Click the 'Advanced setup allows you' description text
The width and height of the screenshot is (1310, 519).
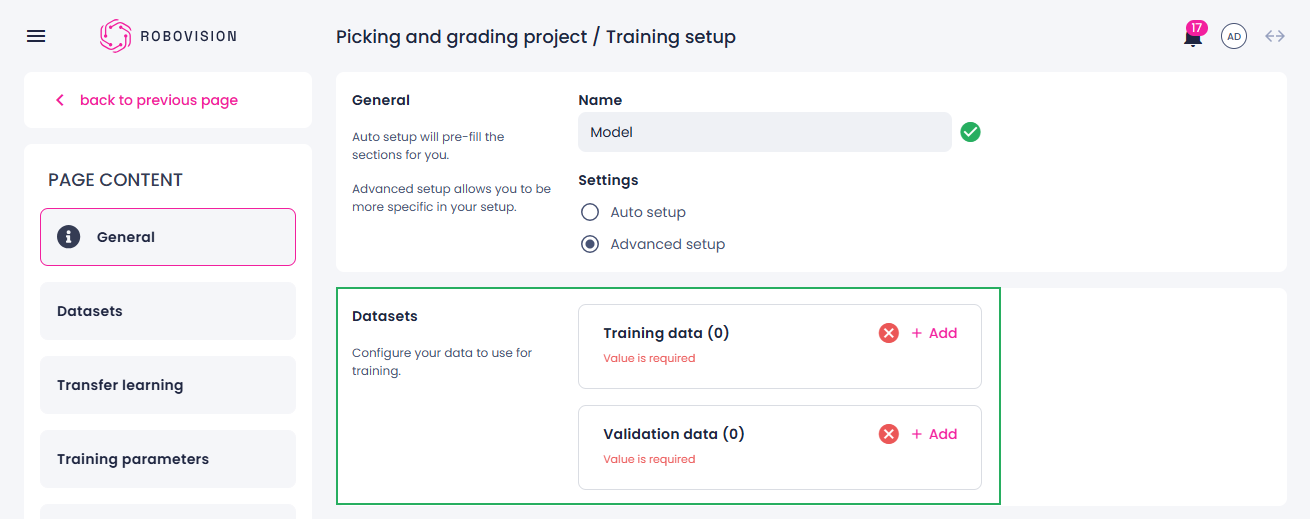452,198
